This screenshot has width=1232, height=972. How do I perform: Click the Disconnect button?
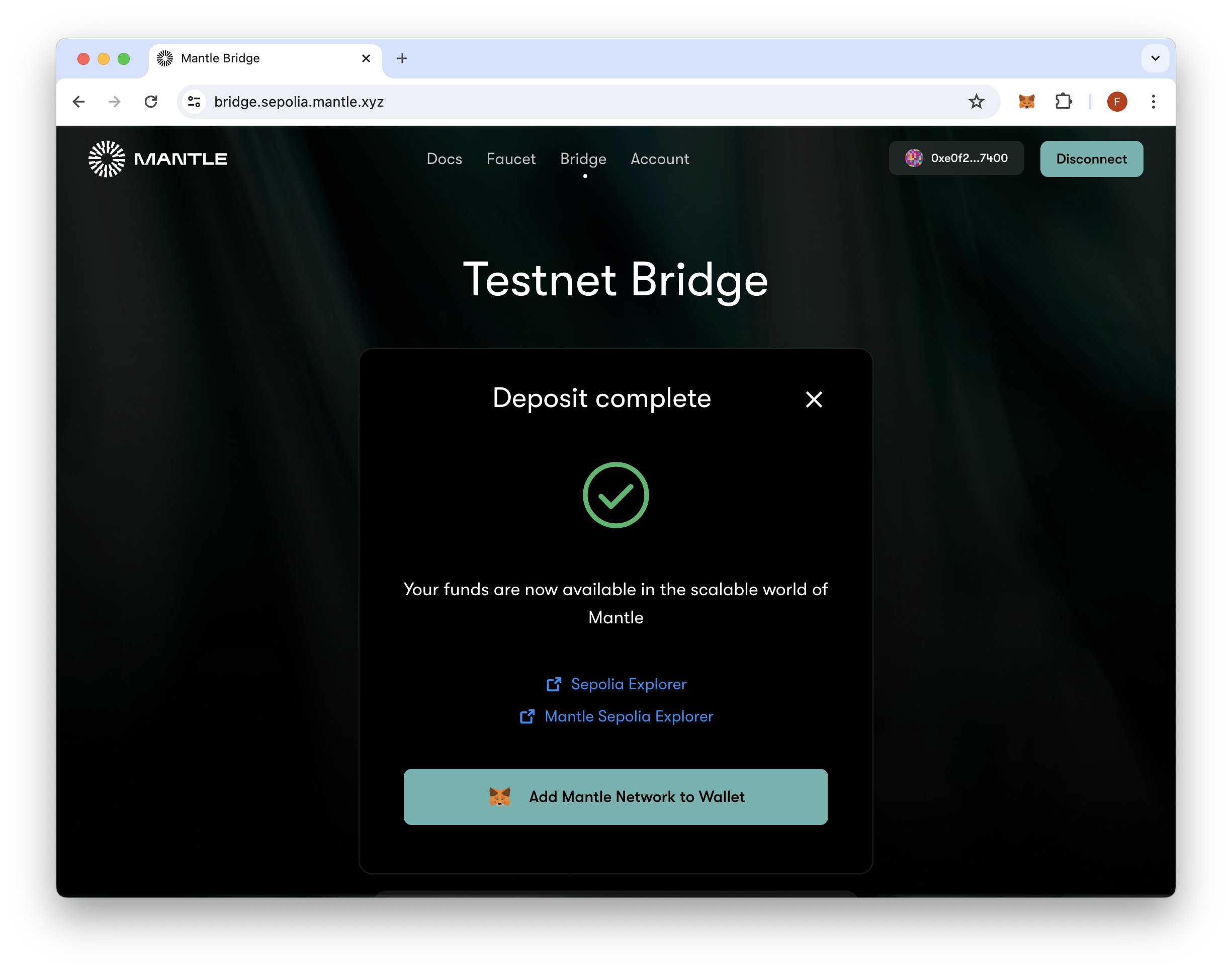pyautogui.click(x=1091, y=159)
